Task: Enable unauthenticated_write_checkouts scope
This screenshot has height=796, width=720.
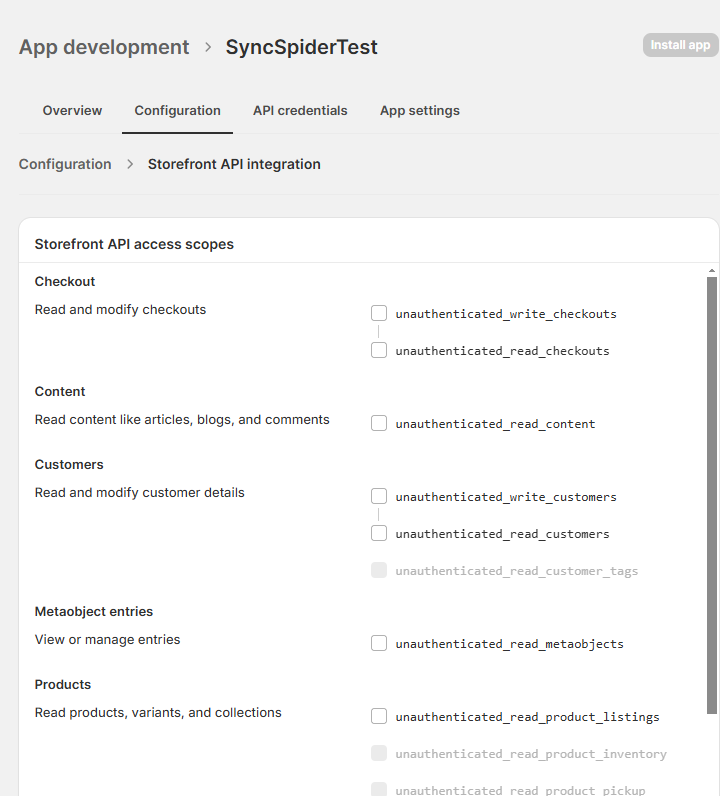Action: (379, 313)
